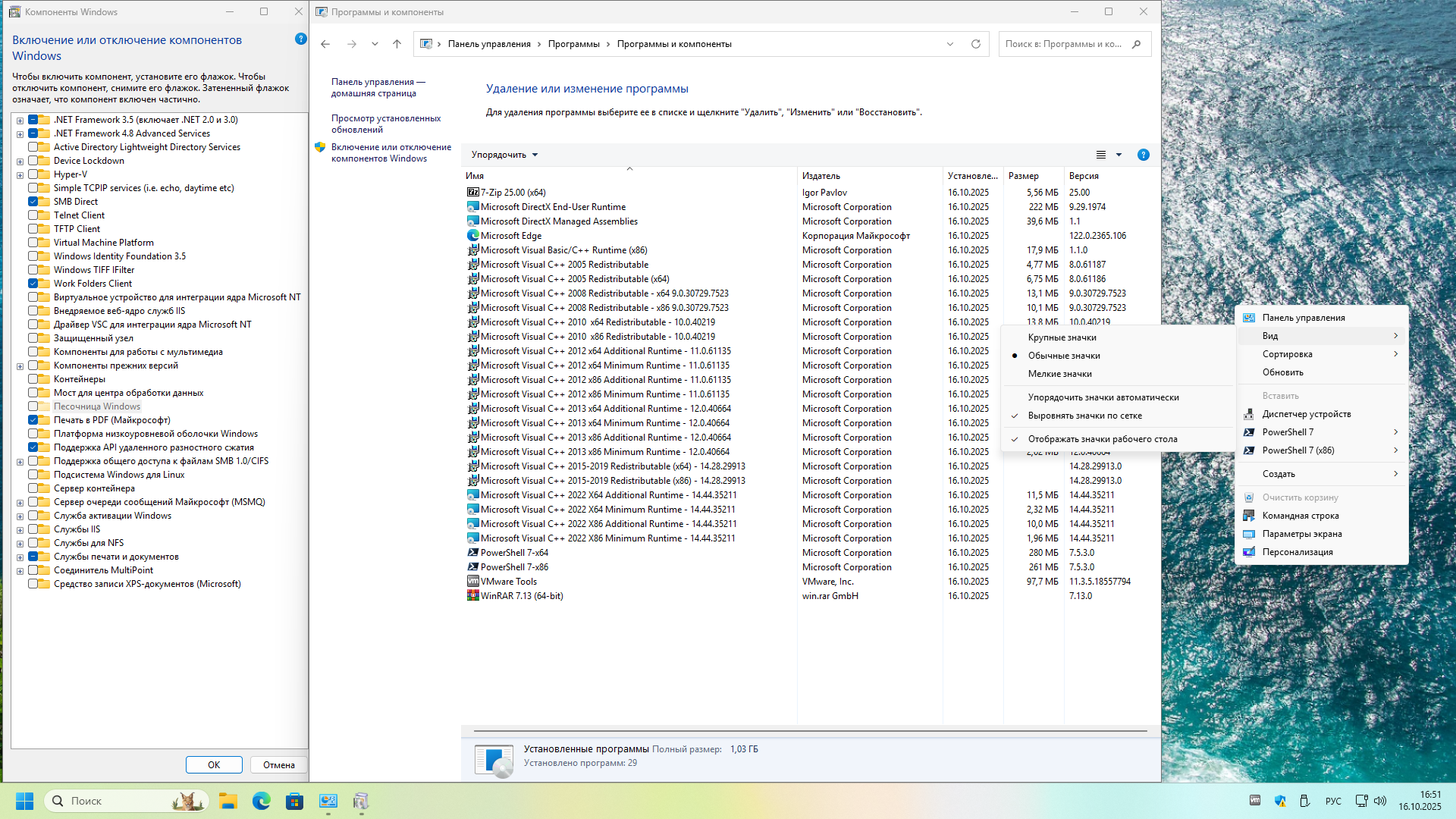Select Крупные значки in the context submenu
This screenshot has height=819, width=1456.
tap(1062, 337)
